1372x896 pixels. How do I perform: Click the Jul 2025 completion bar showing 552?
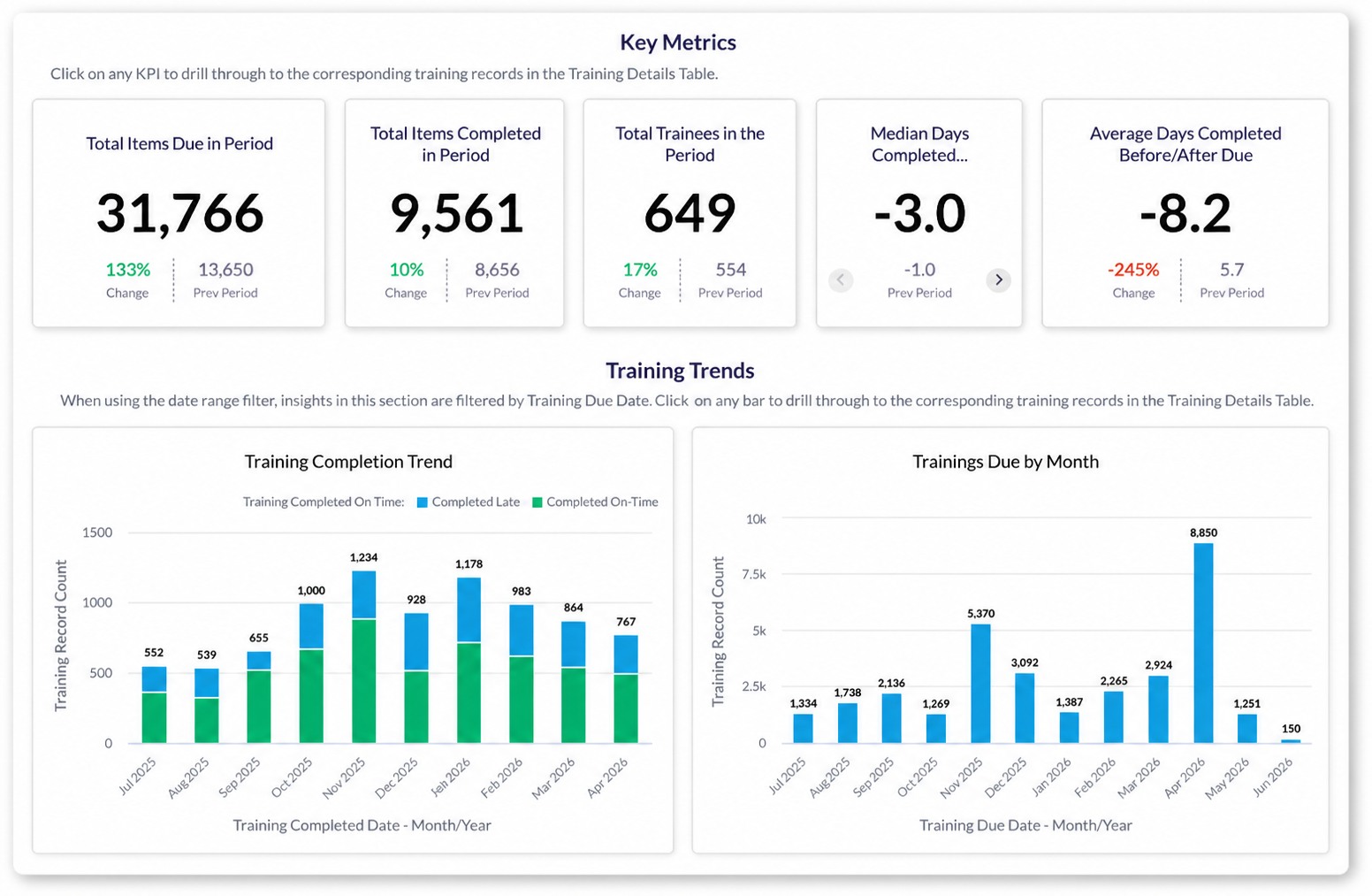pos(154,705)
